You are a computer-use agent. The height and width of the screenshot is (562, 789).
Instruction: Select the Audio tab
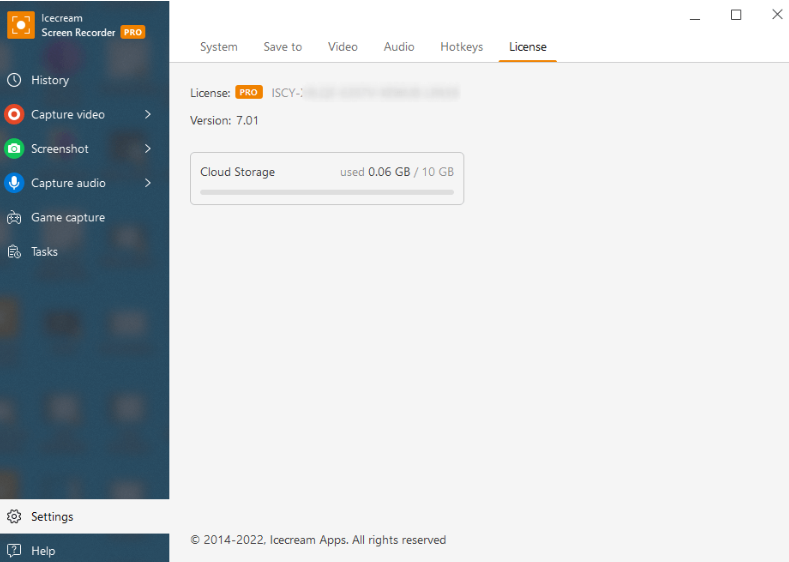tap(399, 47)
